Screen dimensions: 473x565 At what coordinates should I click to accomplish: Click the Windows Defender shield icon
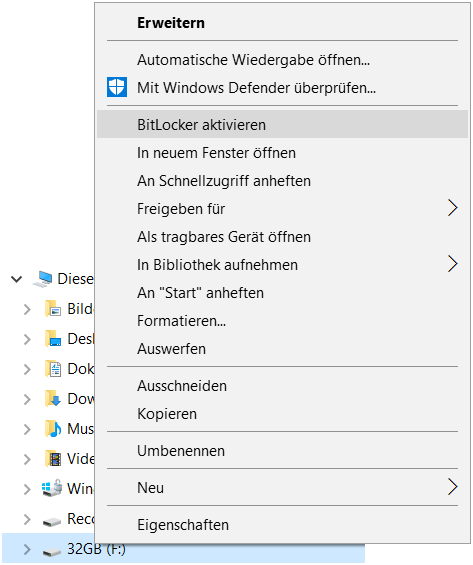[117, 87]
